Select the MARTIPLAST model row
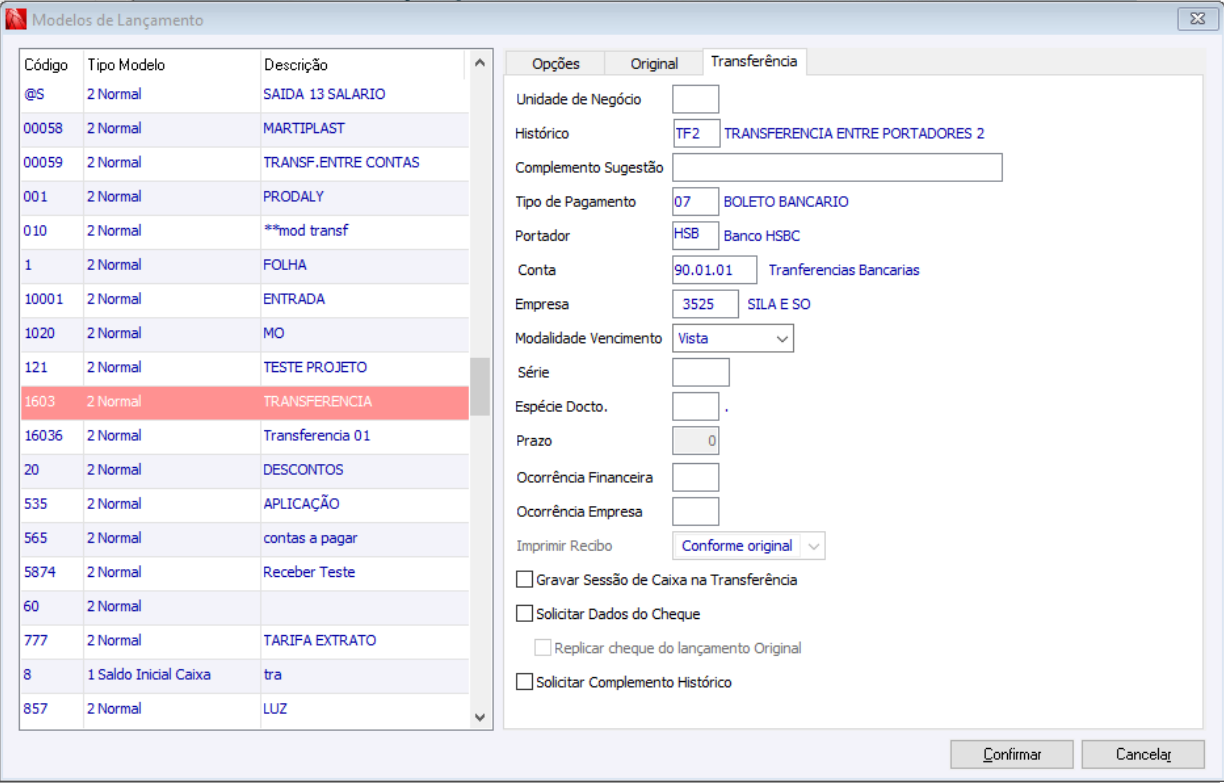The width and height of the screenshot is (1224, 783). click(245, 128)
